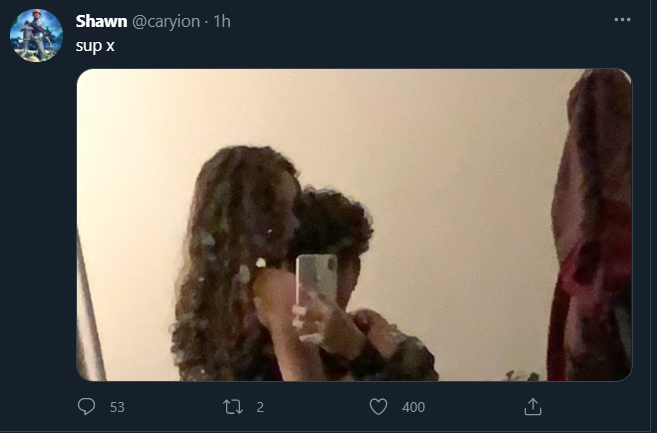Click empty space between like count and share
The image size is (657, 433).
coord(475,407)
